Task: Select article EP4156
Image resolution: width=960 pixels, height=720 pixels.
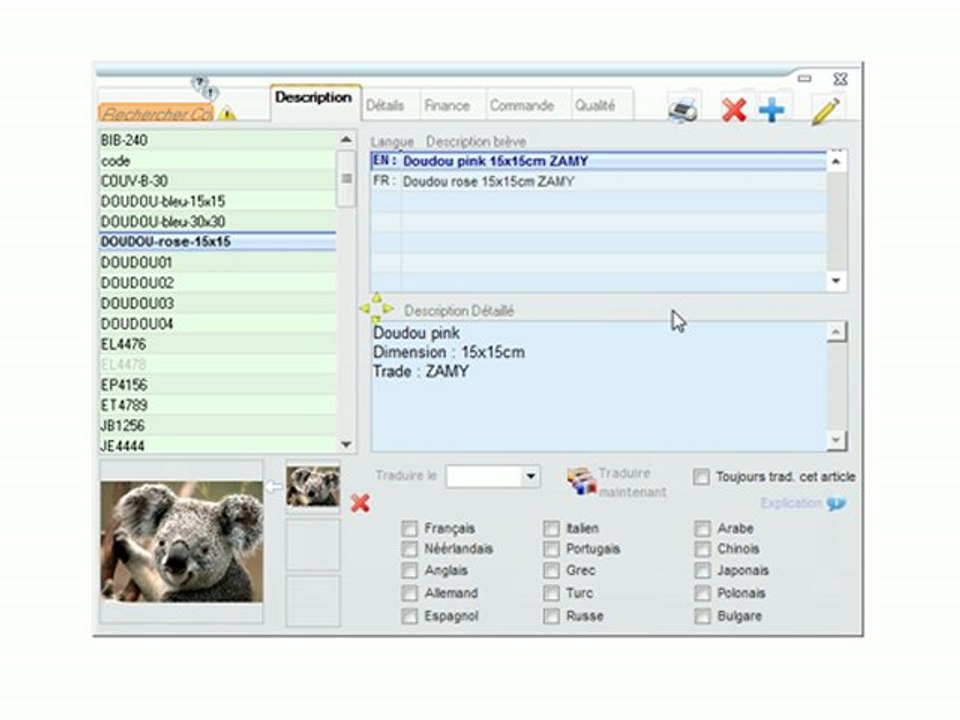Action: pos(217,384)
